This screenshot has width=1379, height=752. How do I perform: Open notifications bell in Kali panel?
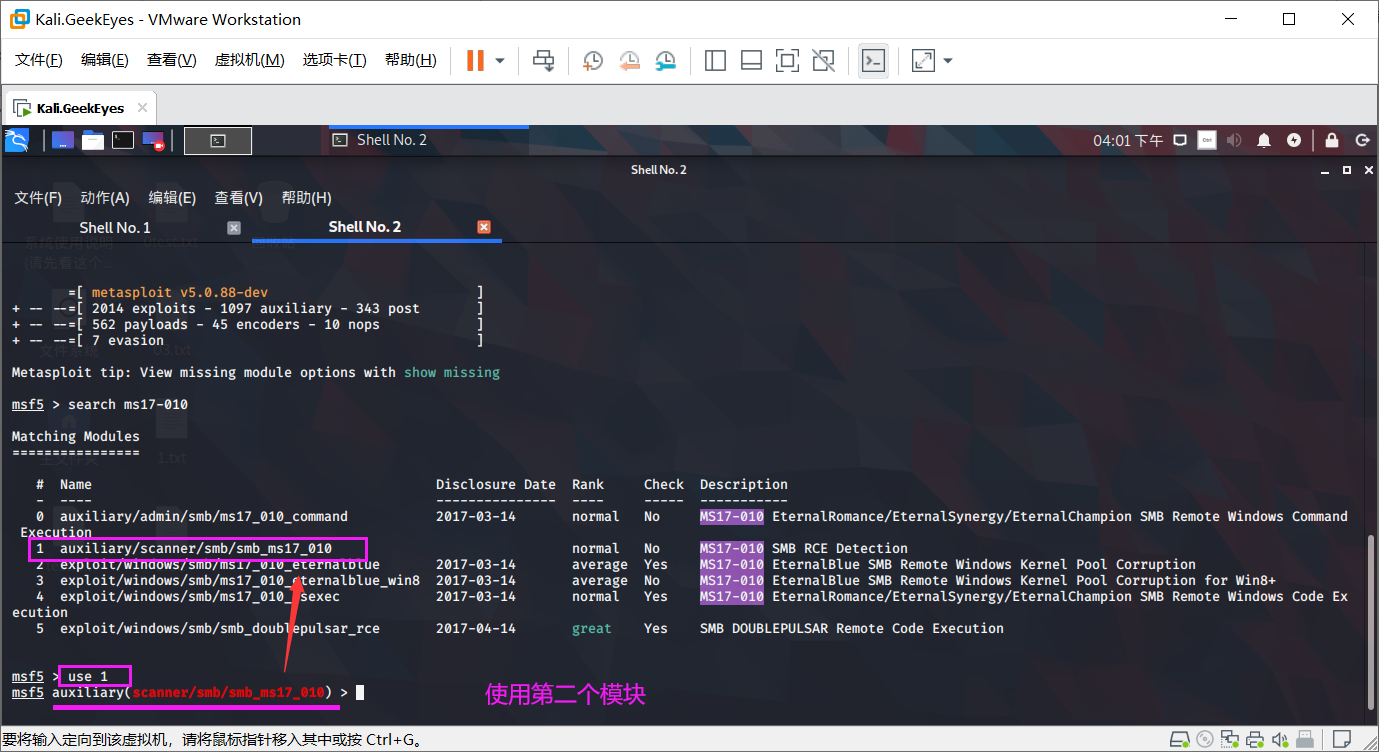click(1265, 141)
